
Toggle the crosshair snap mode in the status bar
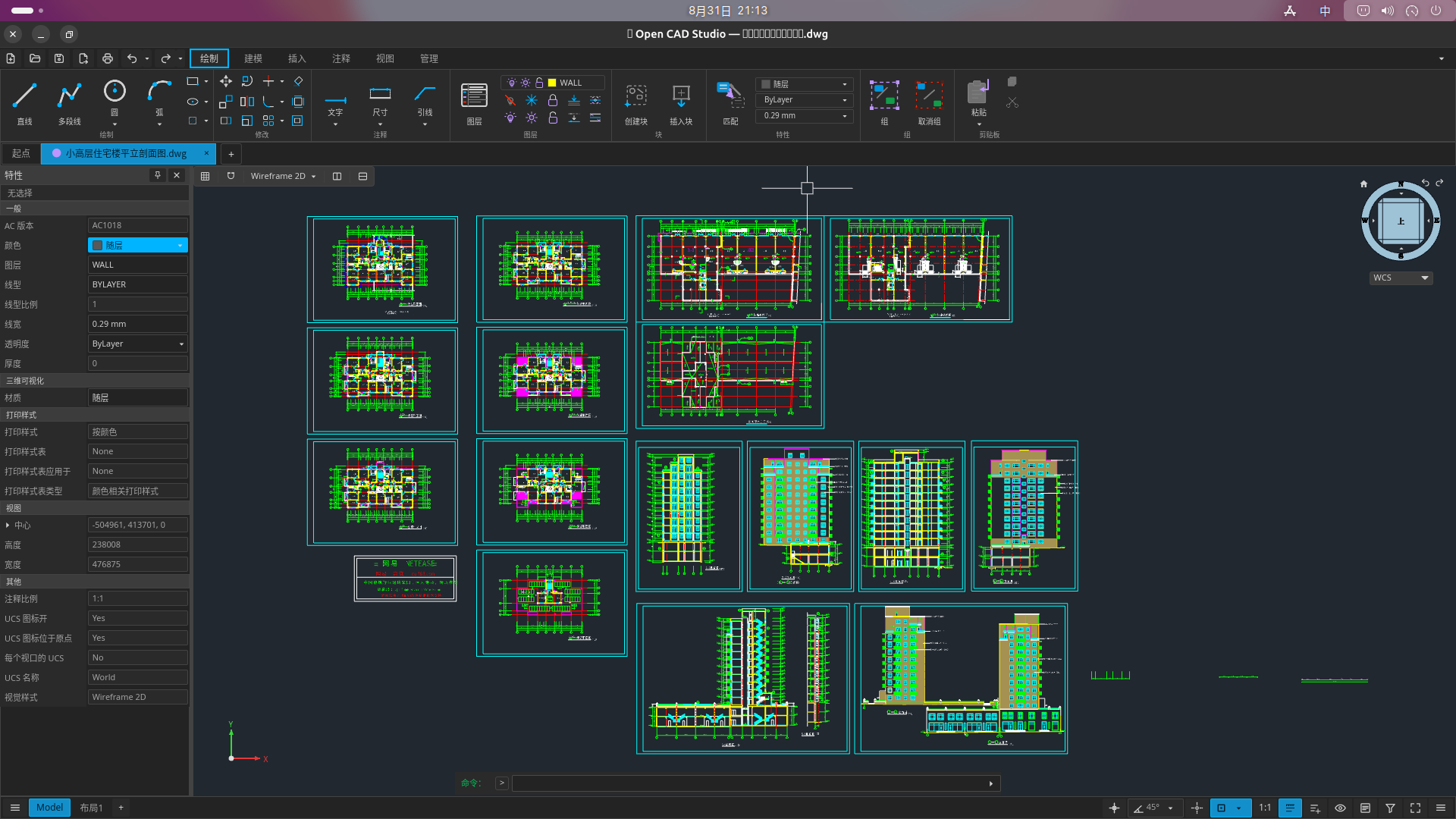tap(1114, 808)
